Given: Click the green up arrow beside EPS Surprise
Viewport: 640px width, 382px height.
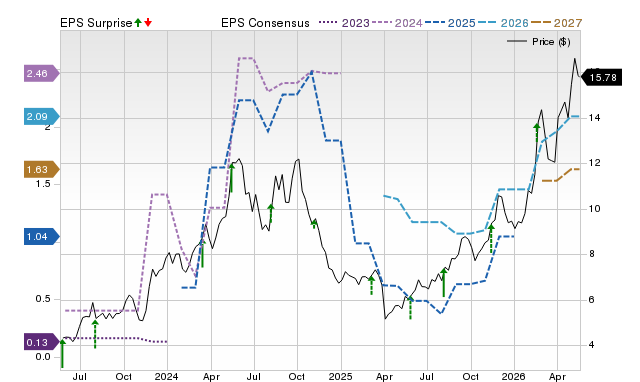Looking at the screenshot, I should pos(138,23).
